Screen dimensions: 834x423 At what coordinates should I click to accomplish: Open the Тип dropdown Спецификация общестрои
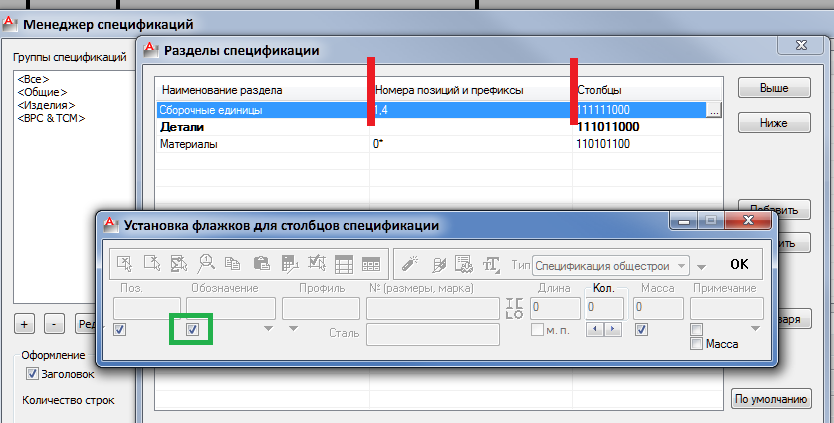tap(611, 266)
